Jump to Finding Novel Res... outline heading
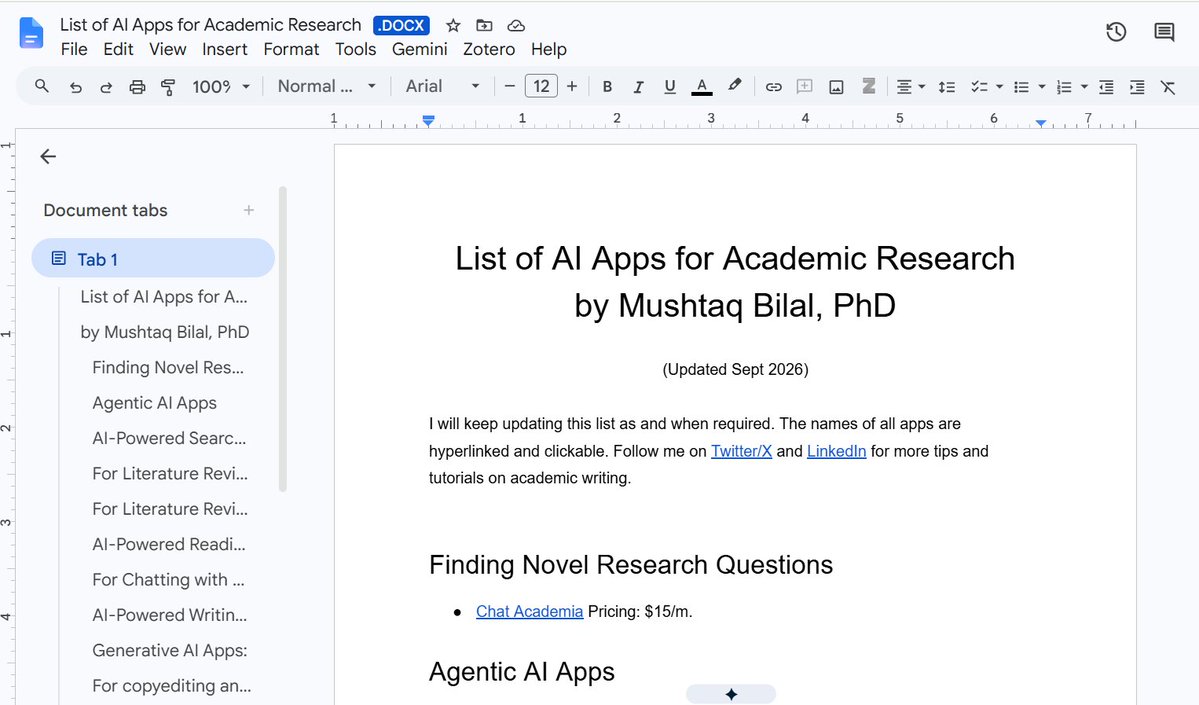The width and height of the screenshot is (1199, 705). [167, 367]
